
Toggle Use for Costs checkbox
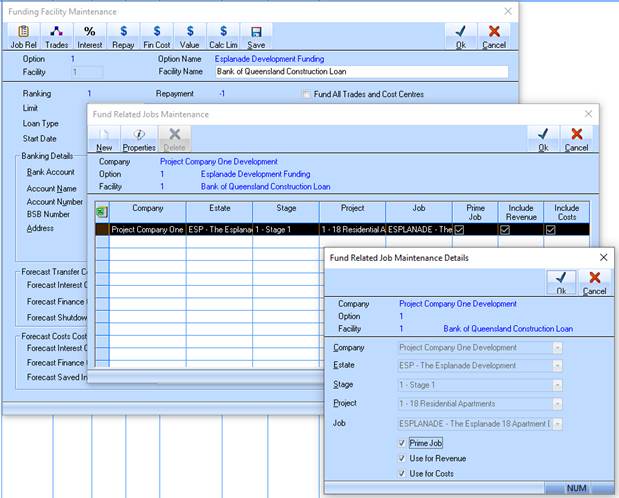pos(402,473)
